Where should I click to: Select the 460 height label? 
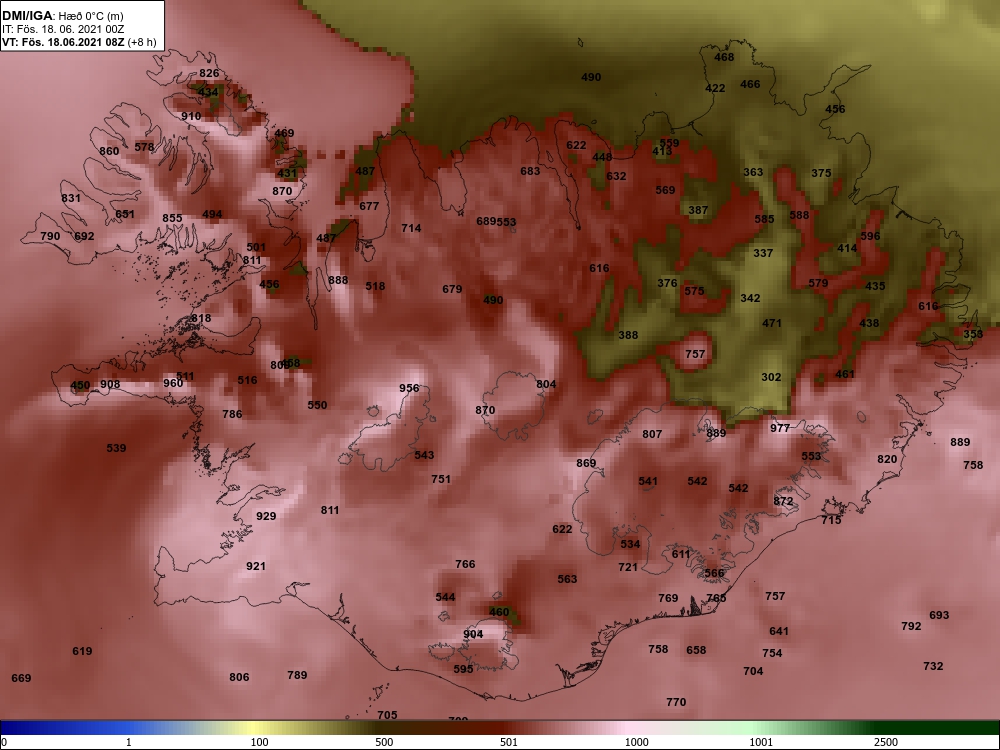pyautogui.click(x=499, y=612)
